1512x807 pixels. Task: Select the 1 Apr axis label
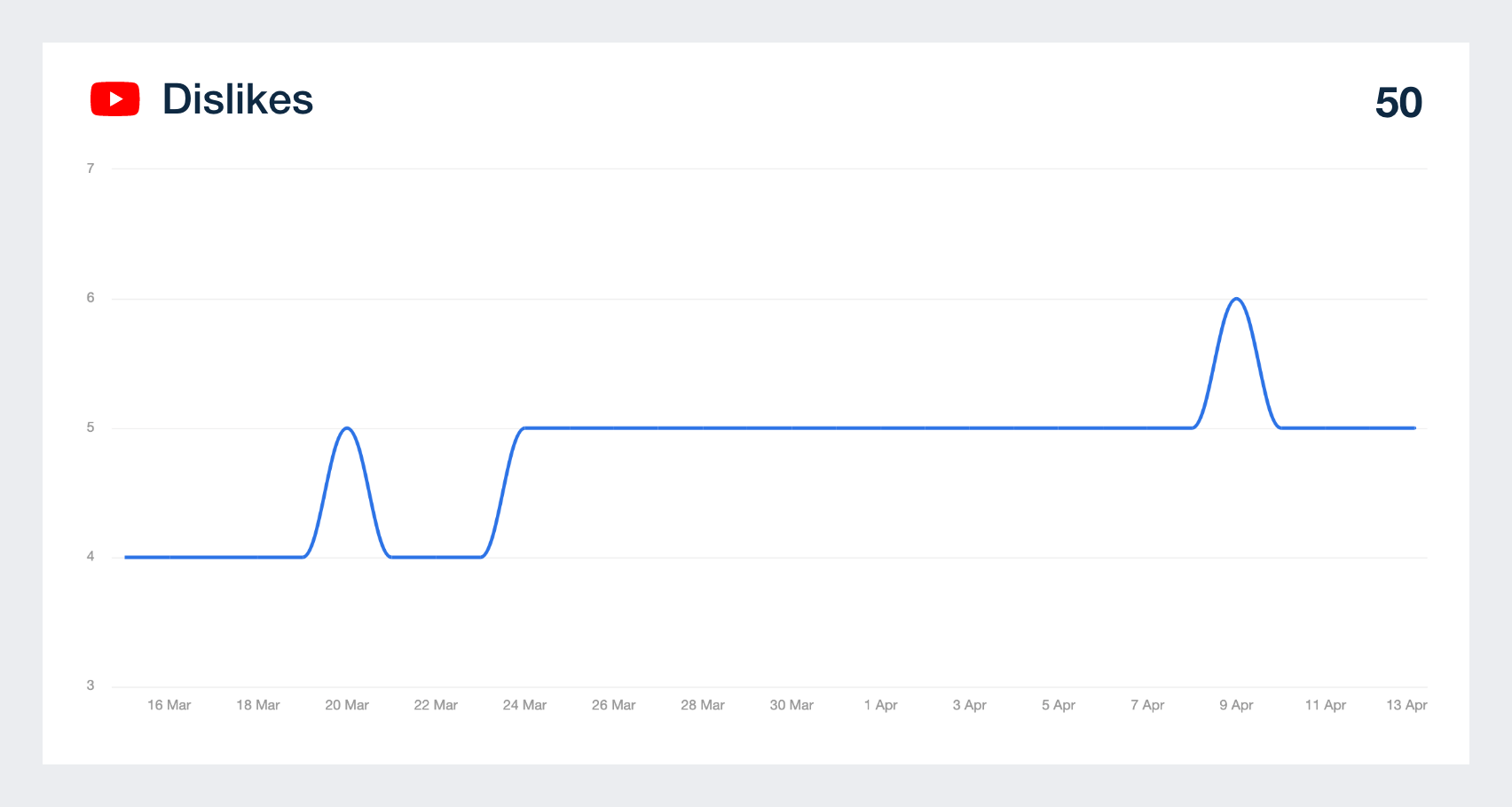click(x=880, y=705)
